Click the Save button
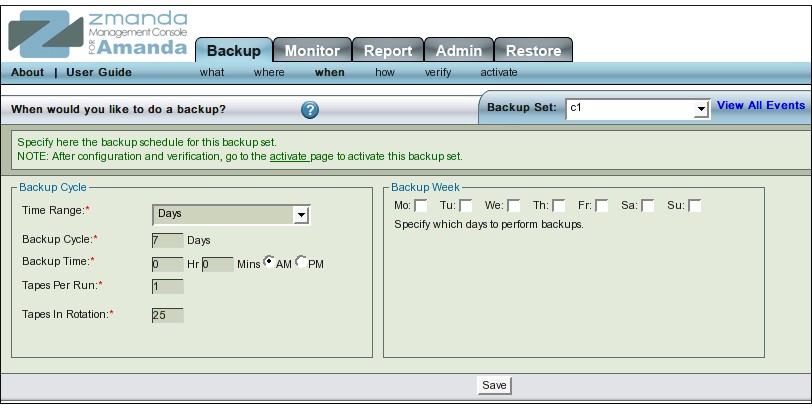This screenshot has width=812, height=409. [x=494, y=385]
